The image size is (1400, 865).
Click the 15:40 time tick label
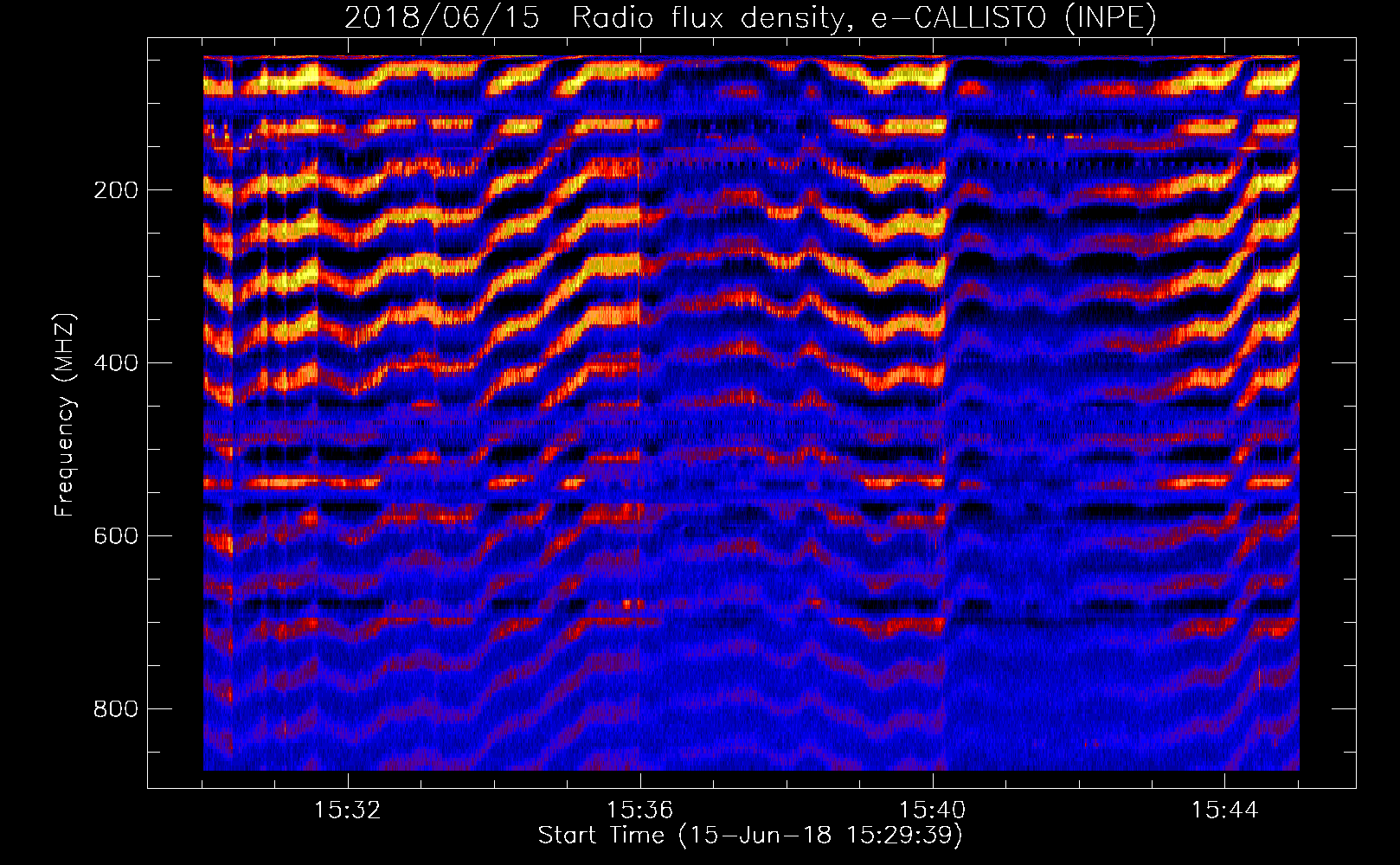(x=932, y=811)
